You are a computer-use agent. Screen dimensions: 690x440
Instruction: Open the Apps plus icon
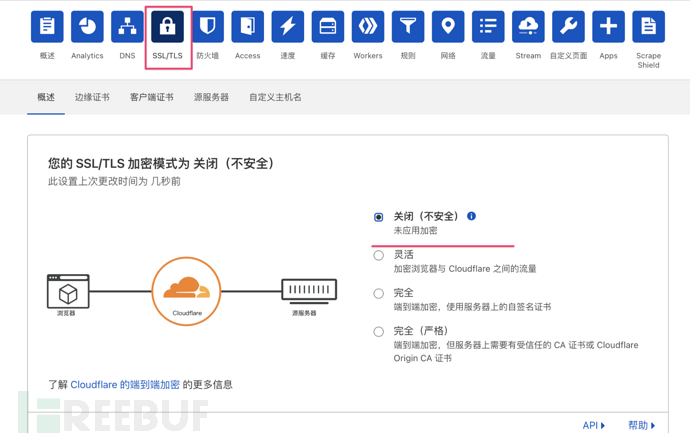pos(608,27)
